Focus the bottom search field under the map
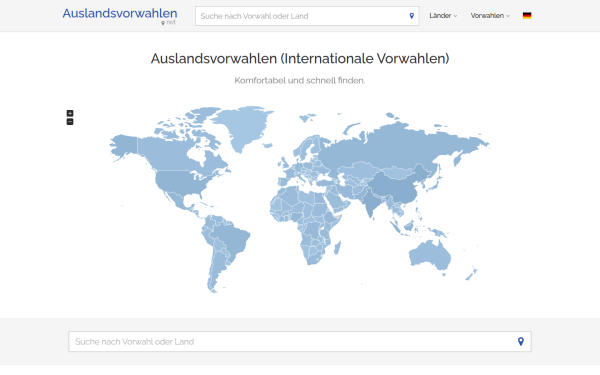The width and height of the screenshot is (600, 375). (x=300, y=342)
